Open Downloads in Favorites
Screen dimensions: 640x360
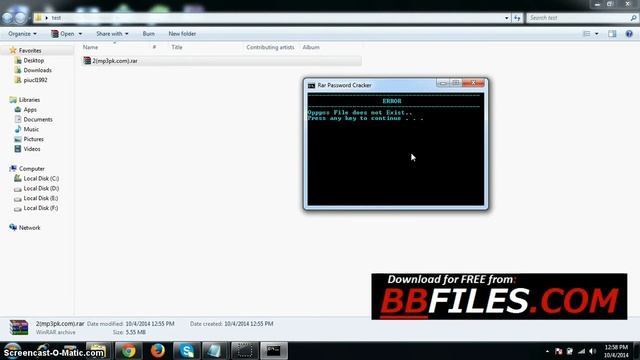point(38,70)
